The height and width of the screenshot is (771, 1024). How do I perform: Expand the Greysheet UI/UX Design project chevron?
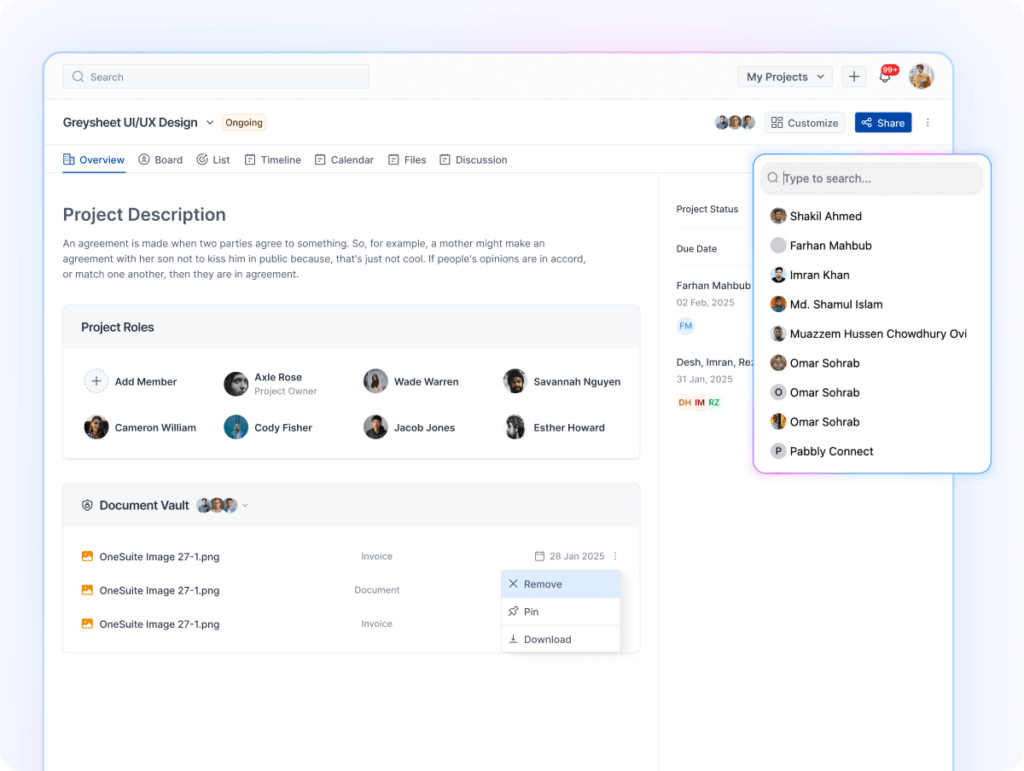click(210, 123)
